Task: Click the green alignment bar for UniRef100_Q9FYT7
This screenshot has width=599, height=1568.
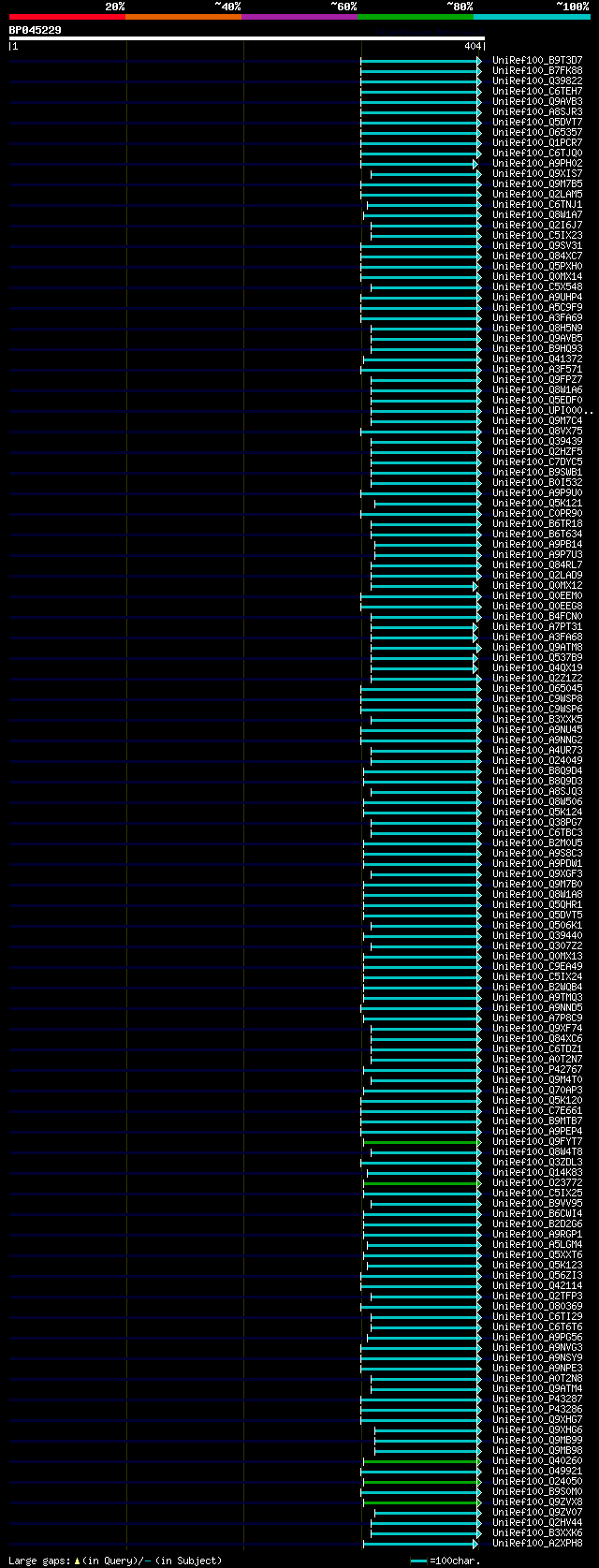Action: coord(422,1141)
